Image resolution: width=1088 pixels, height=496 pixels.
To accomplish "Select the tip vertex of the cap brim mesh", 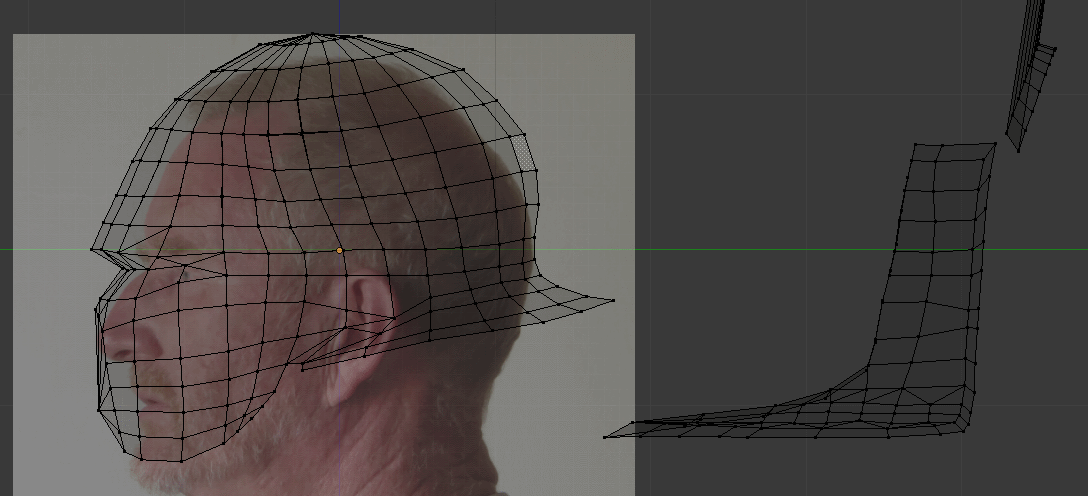I will point(613,300).
